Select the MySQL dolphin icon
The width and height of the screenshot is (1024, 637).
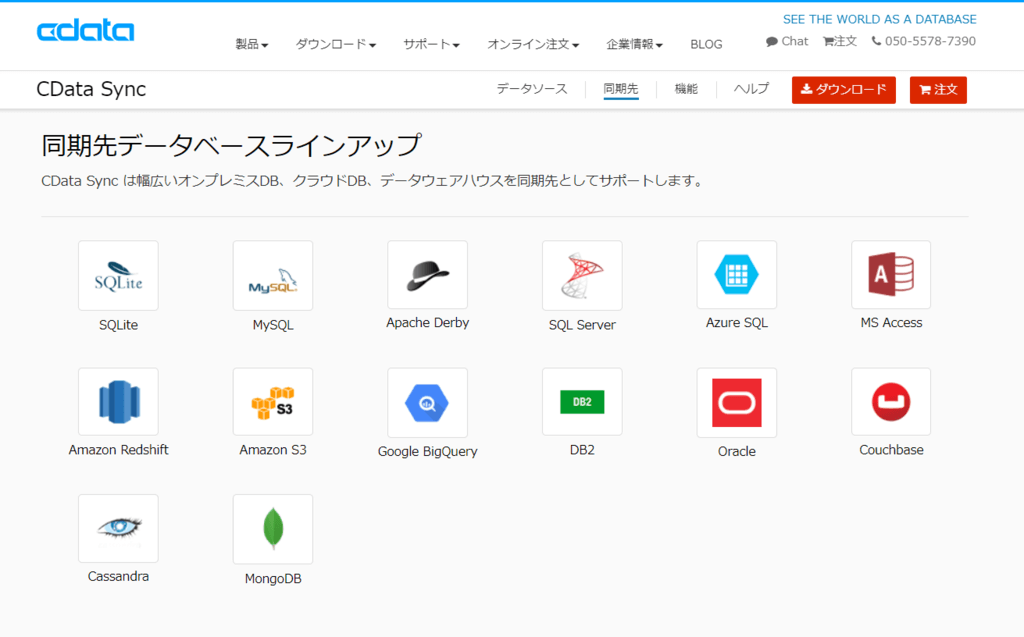pyautogui.click(x=273, y=276)
